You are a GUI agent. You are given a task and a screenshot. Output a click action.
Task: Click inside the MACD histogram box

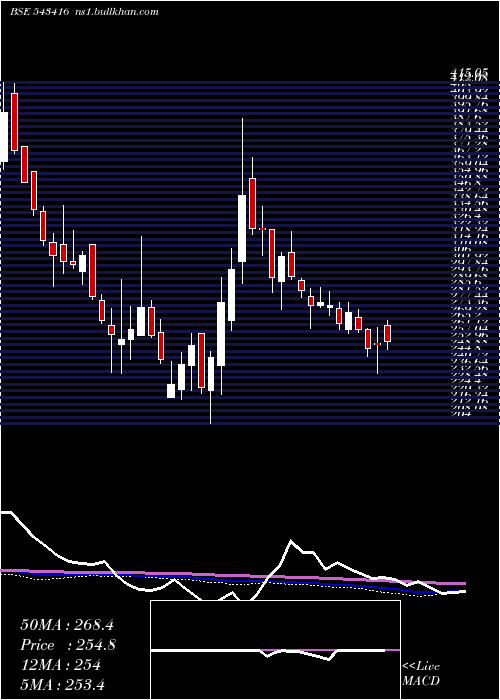pos(275,650)
